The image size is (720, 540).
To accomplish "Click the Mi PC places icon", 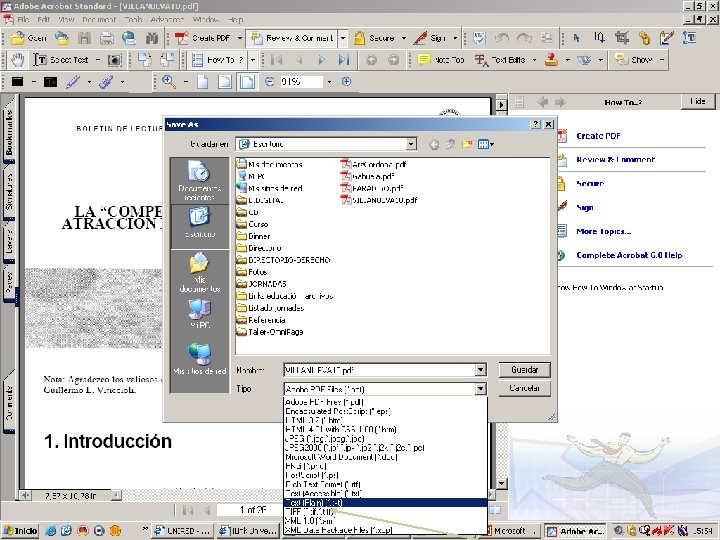I will (x=199, y=314).
